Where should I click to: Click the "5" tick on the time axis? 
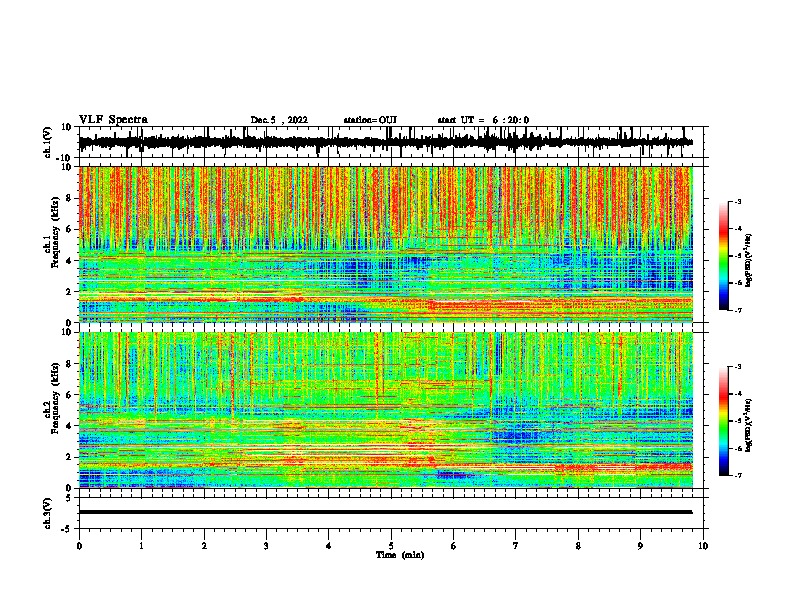[x=391, y=546]
